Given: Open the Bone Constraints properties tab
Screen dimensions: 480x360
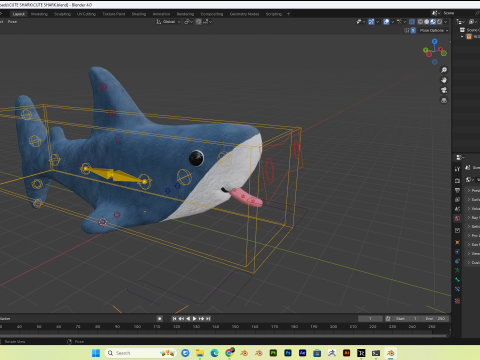Looking at the screenshot, I should [x=457, y=289].
